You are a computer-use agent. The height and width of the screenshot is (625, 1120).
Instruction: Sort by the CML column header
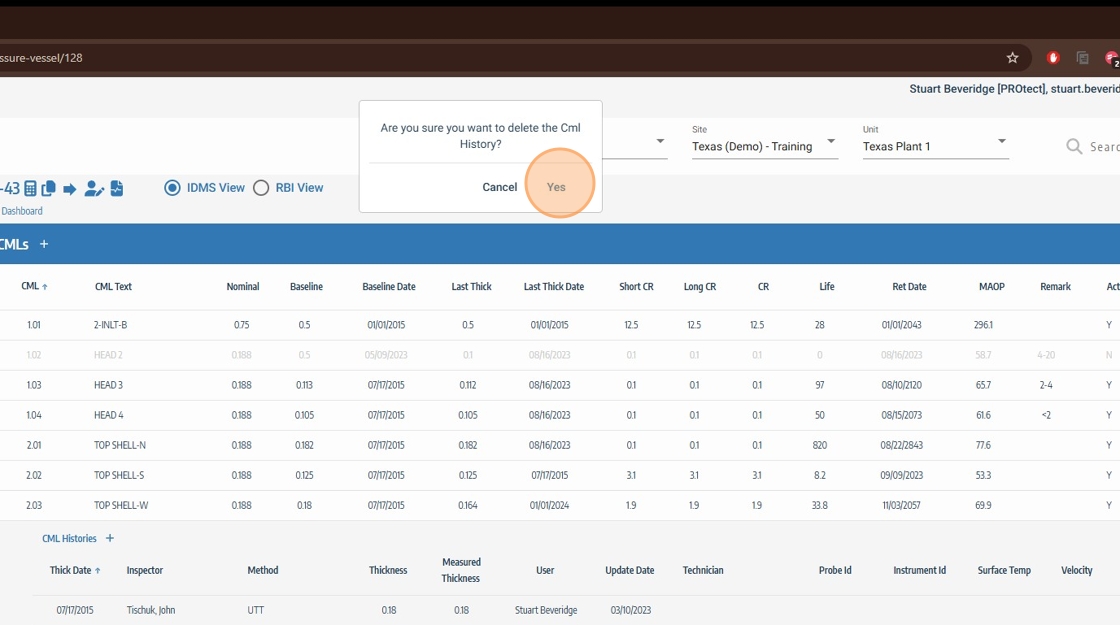(x=30, y=287)
